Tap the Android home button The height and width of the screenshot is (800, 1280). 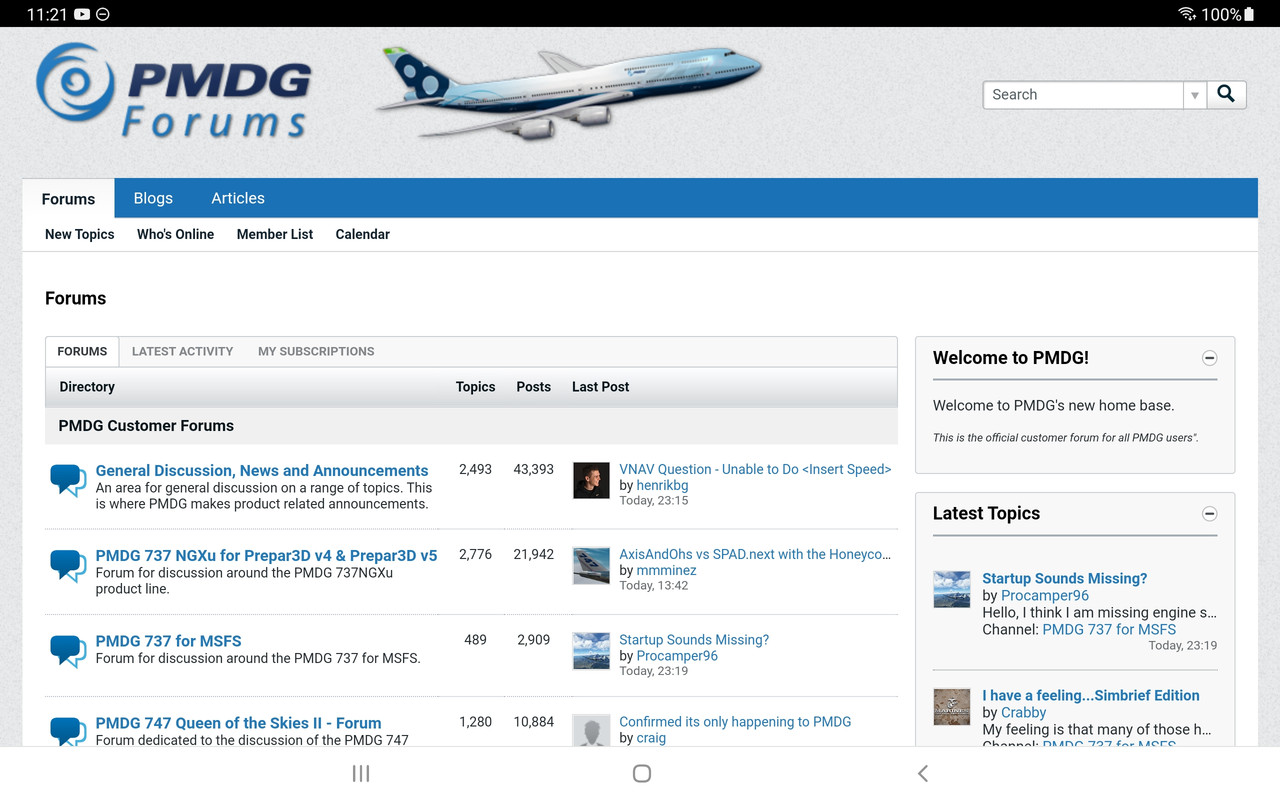[642, 773]
